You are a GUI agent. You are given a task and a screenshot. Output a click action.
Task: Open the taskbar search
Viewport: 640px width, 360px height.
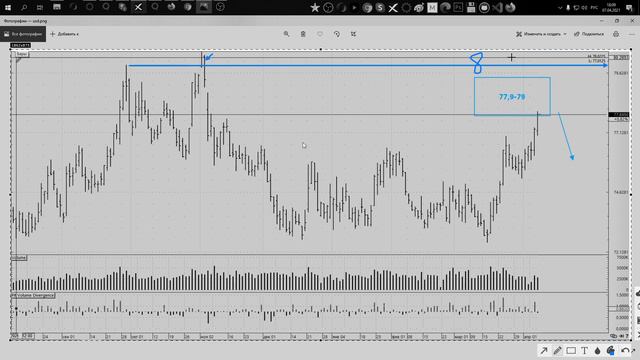click(24, 7)
